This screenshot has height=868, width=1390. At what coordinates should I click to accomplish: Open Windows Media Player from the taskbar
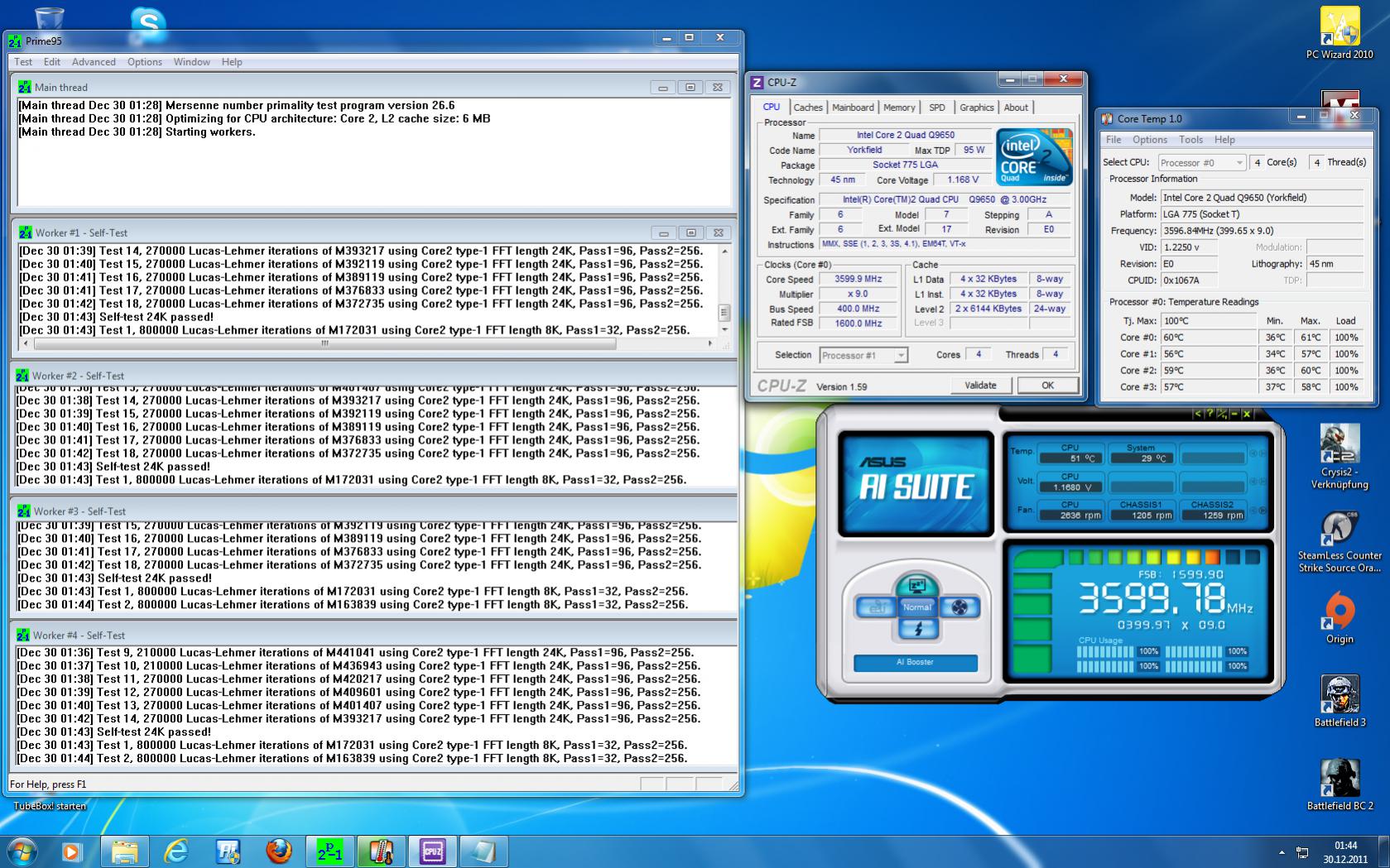coord(72,851)
